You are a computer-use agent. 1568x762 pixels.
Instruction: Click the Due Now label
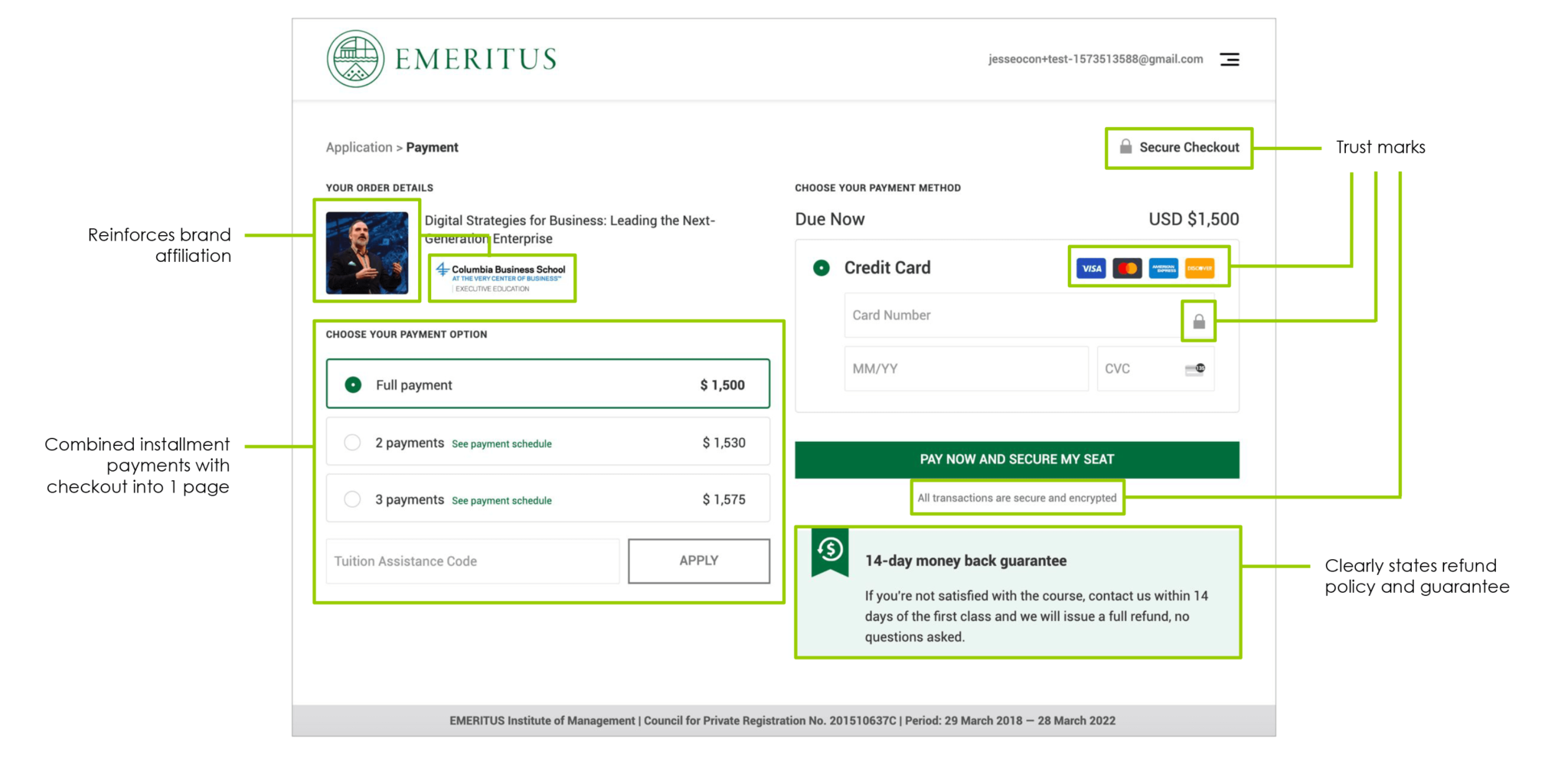pyautogui.click(x=829, y=219)
